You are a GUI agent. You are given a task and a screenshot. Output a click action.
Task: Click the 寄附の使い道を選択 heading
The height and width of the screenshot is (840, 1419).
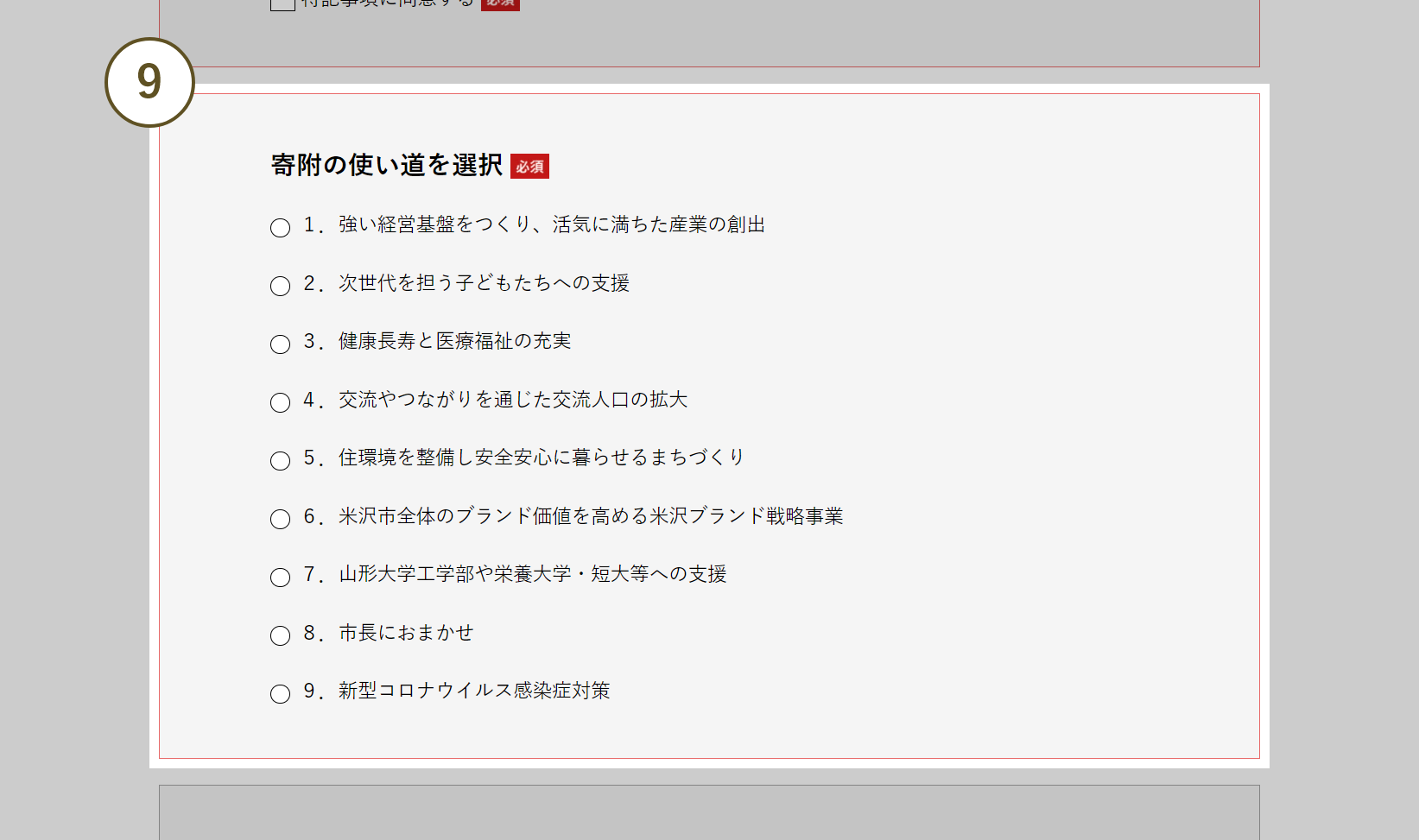[386, 165]
